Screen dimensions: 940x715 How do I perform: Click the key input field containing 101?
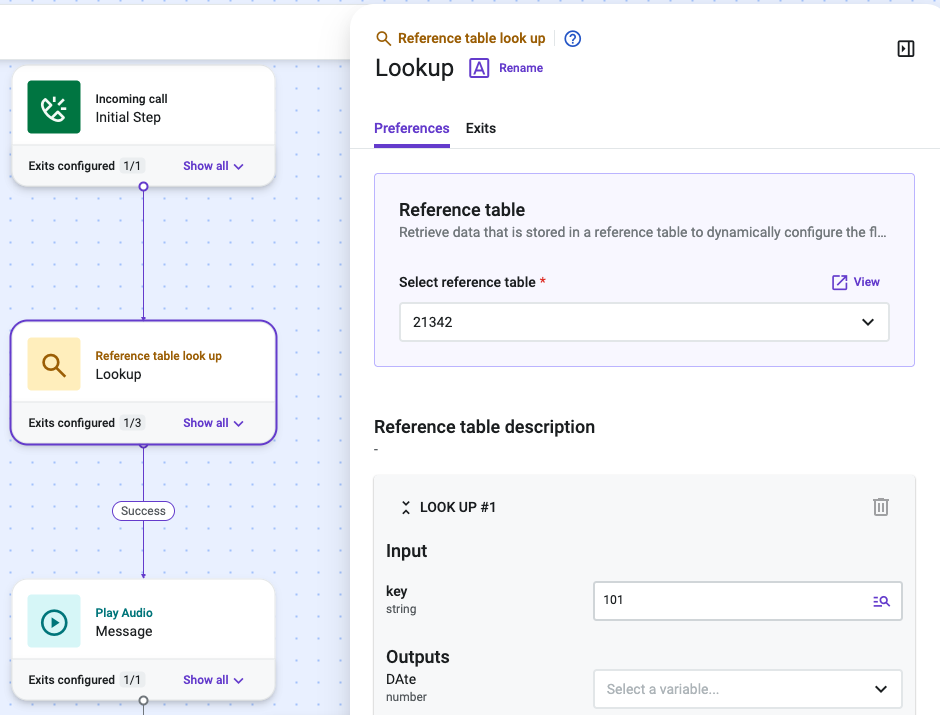click(x=748, y=601)
